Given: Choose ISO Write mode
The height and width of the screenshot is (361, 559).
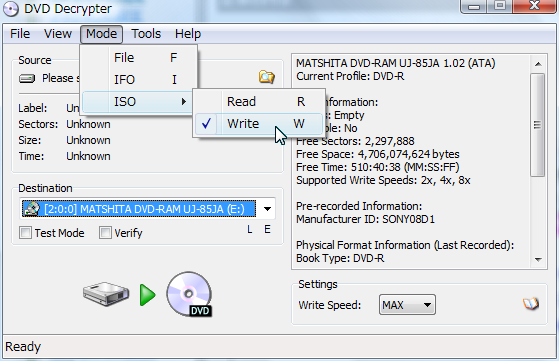Looking at the screenshot, I should coord(259,124).
